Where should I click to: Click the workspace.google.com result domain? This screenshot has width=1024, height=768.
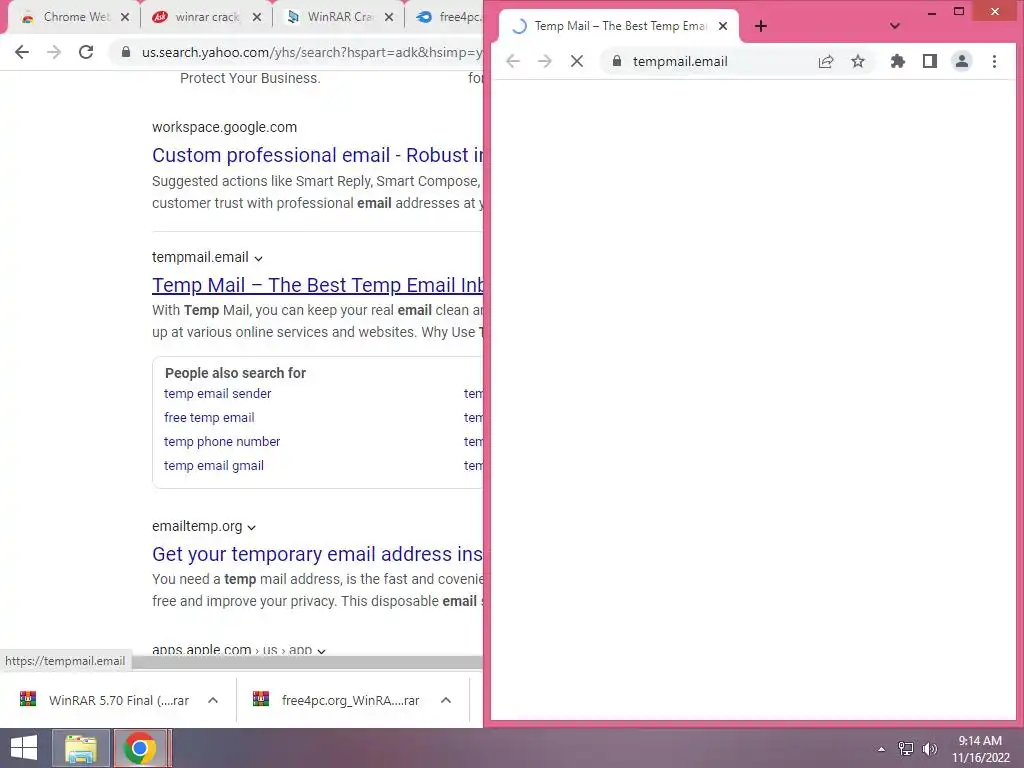tap(225, 127)
